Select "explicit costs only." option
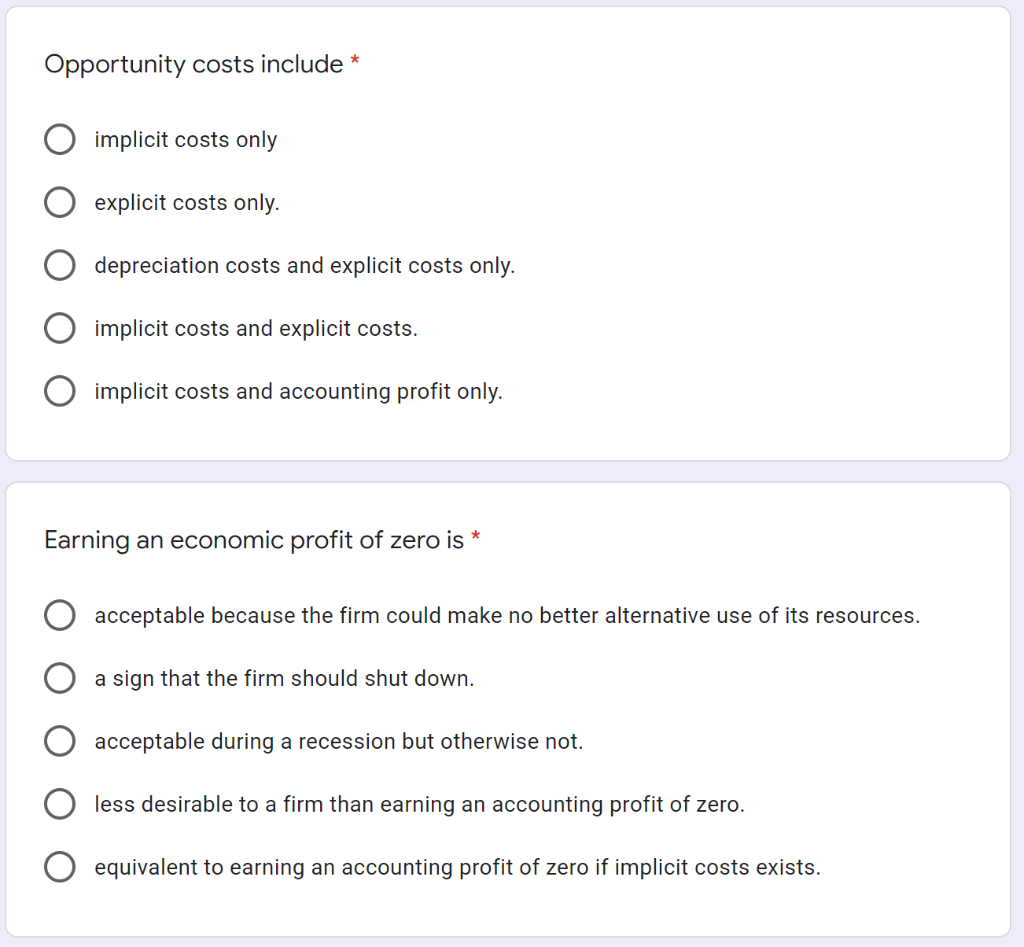Screen dimensions: 1024x947 tap(59, 202)
